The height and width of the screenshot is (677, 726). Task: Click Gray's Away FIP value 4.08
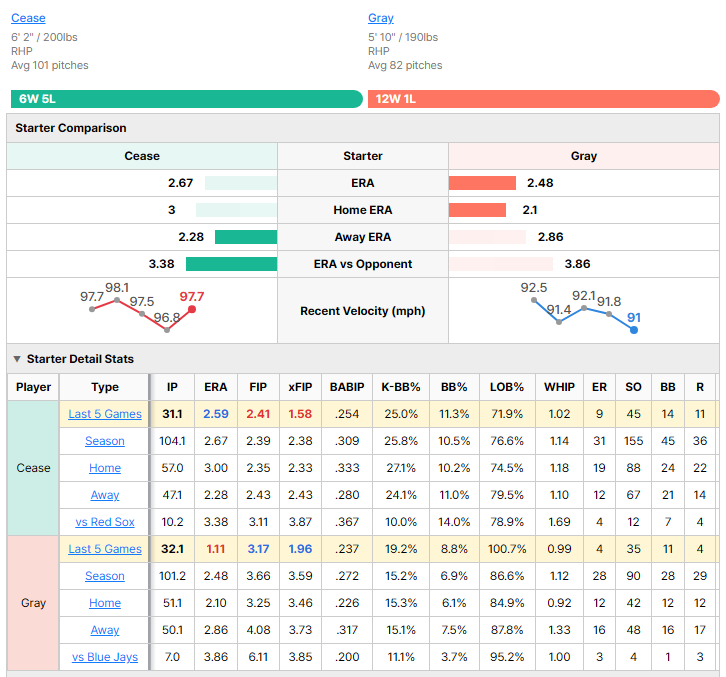point(258,630)
